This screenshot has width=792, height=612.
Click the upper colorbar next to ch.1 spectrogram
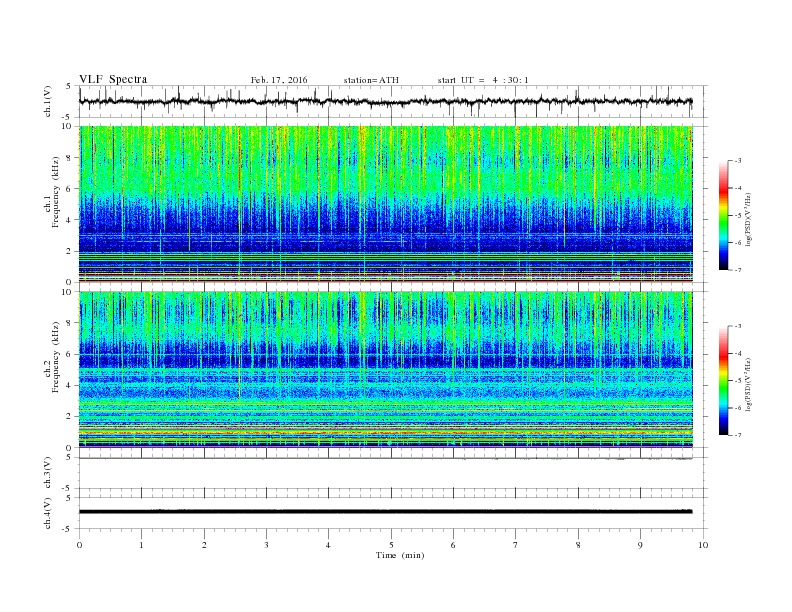pos(723,215)
